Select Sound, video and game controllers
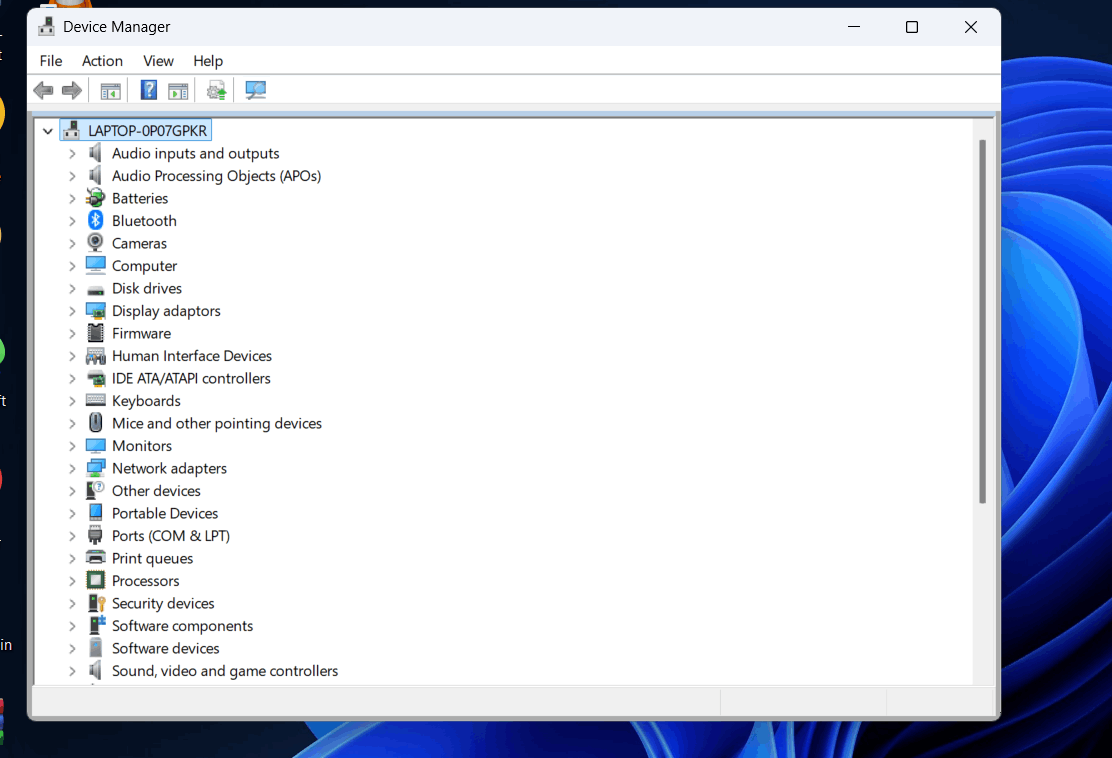 (x=225, y=671)
